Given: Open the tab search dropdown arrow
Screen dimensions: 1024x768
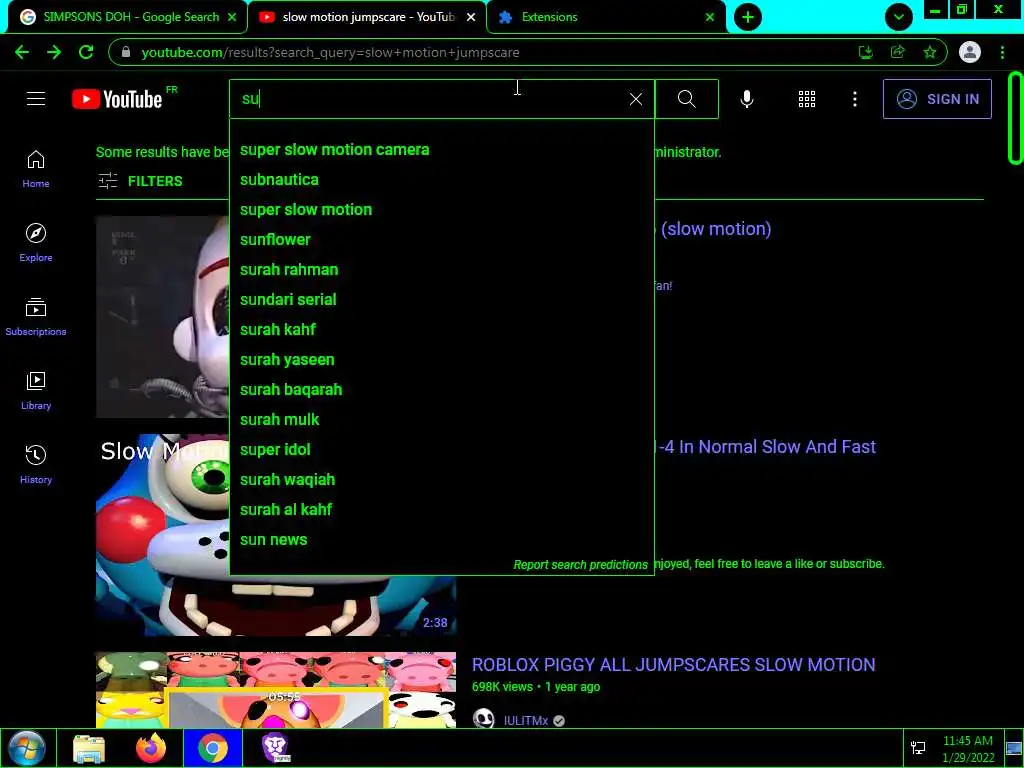Looking at the screenshot, I should point(899,17).
